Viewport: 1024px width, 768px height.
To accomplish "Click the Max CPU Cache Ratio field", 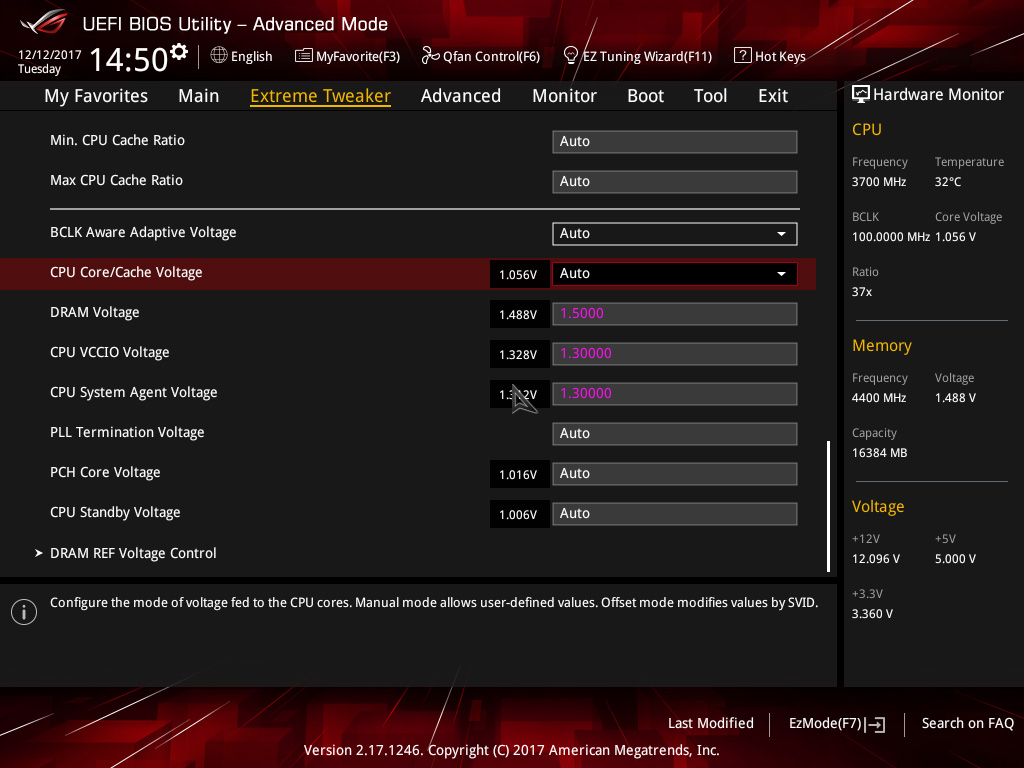I will [x=675, y=182].
